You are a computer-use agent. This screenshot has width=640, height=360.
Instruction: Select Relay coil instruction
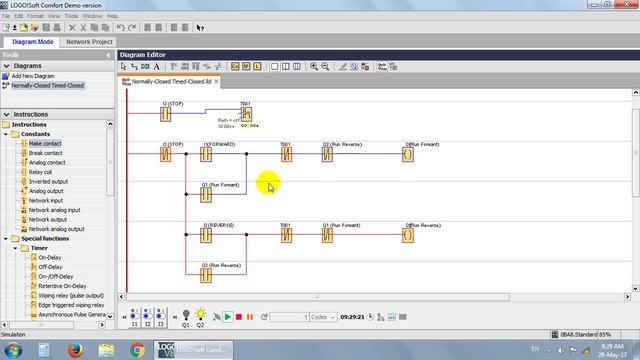(x=40, y=172)
